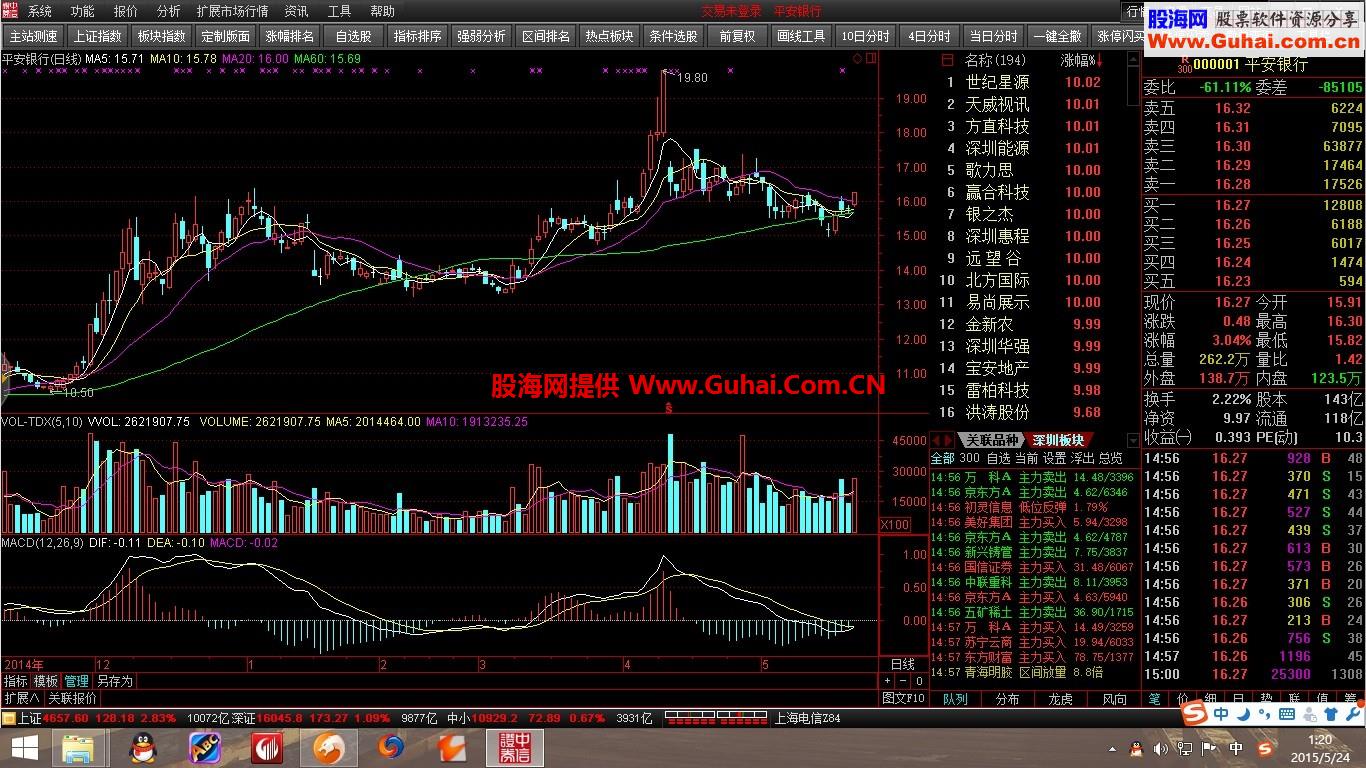1366x768 pixels.
Task: Open the 资讯 menu
Action: pyautogui.click(x=296, y=12)
